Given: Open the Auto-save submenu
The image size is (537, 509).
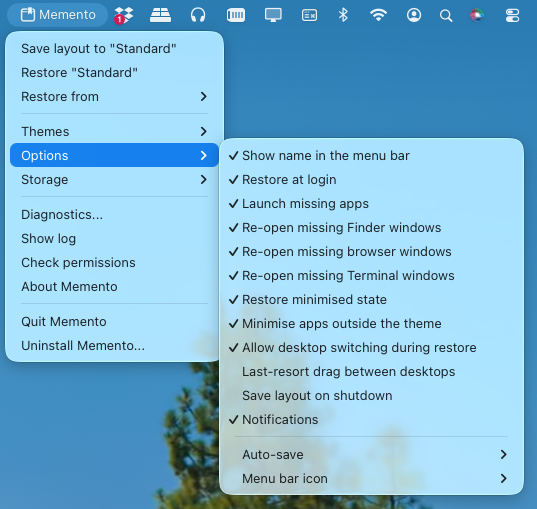Looking at the screenshot, I should tap(371, 455).
